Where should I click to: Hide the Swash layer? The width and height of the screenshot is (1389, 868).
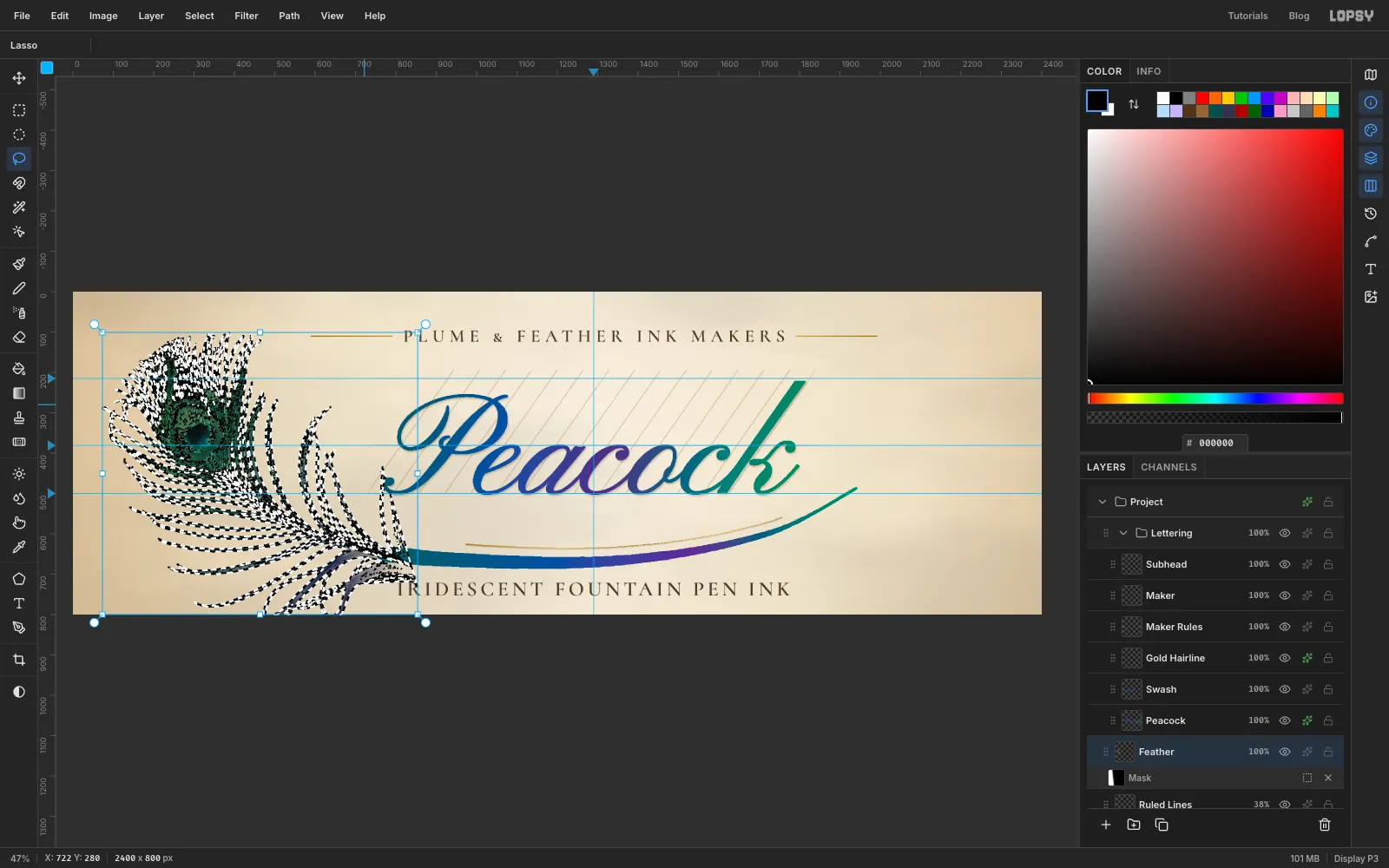[x=1285, y=689]
